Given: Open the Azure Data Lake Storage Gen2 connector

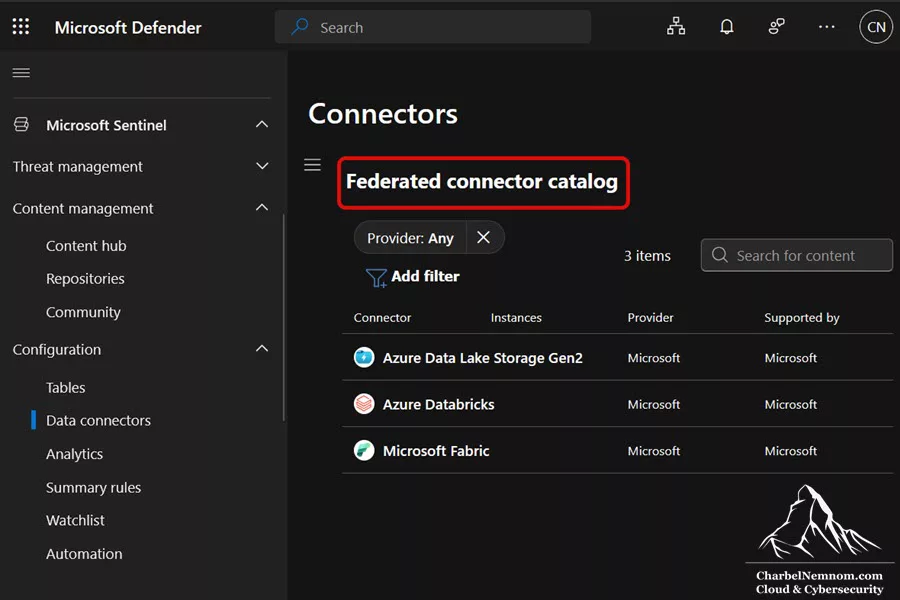Looking at the screenshot, I should (482, 358).
